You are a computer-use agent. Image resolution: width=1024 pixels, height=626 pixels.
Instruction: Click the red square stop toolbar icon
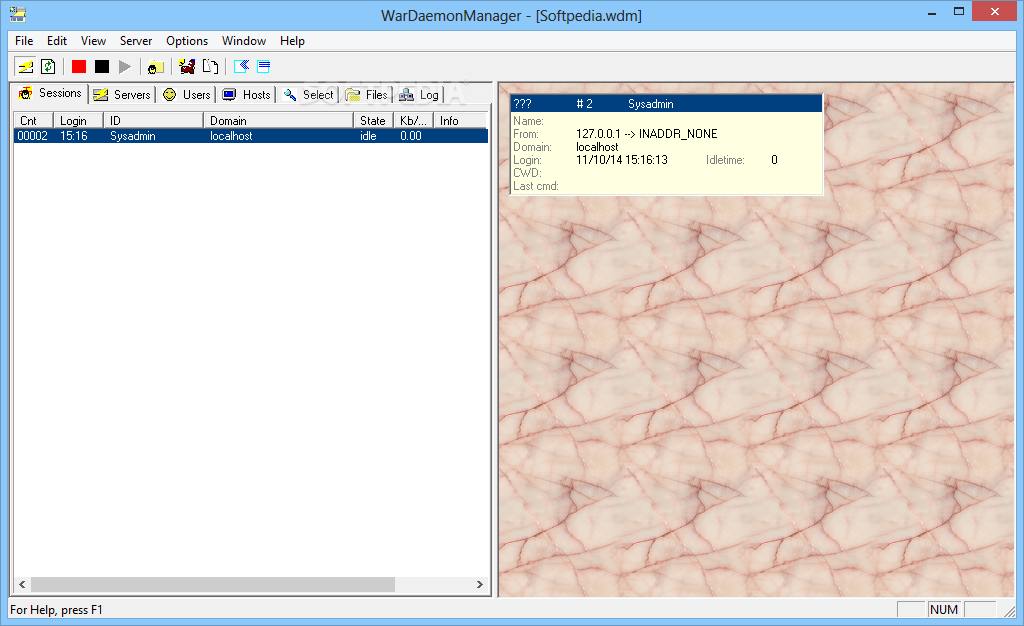tap(79, 67)
